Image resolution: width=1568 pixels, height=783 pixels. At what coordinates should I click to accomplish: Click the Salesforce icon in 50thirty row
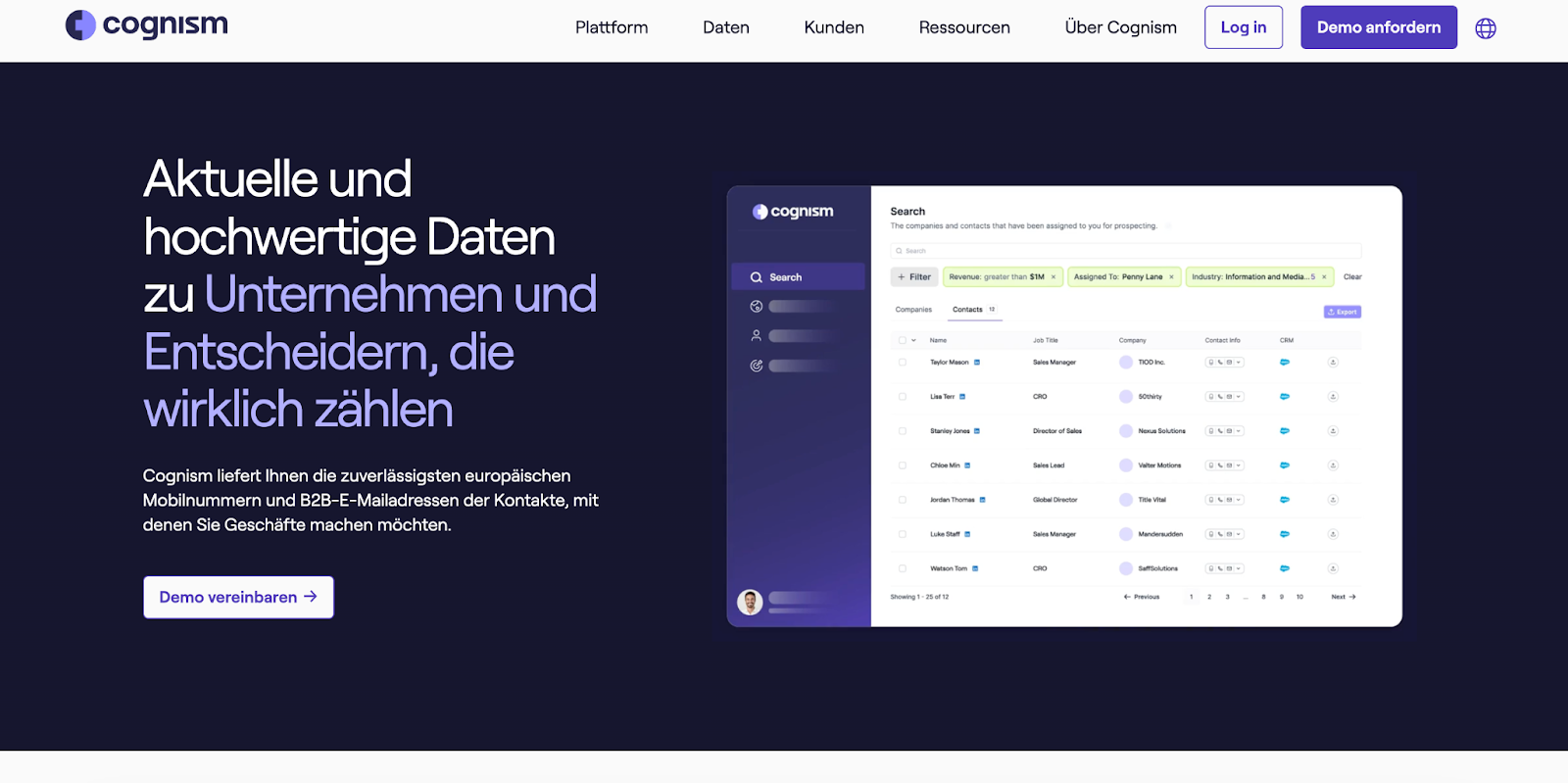coord(1285,397)
